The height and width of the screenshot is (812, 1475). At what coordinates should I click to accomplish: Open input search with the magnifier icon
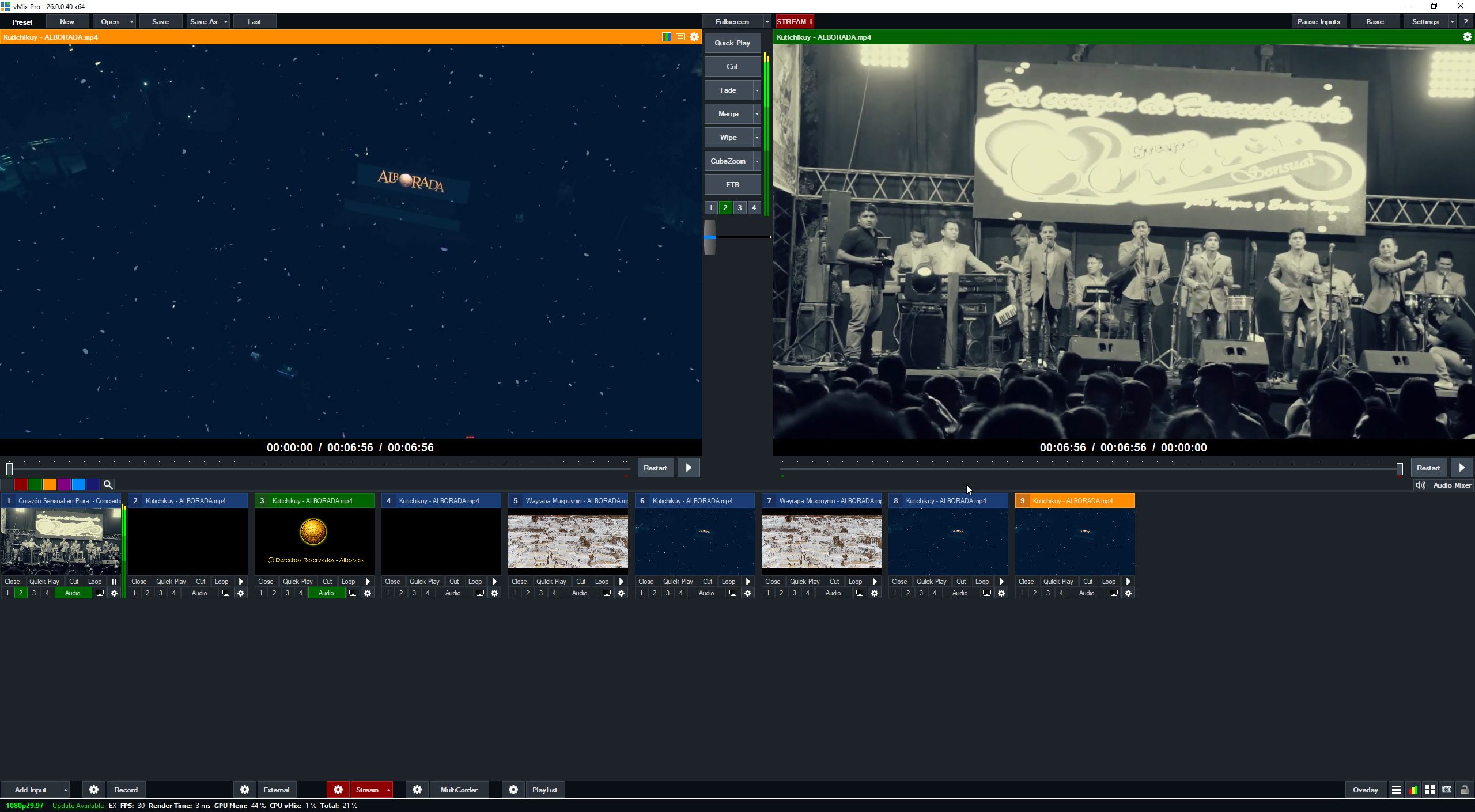[108, 484]
